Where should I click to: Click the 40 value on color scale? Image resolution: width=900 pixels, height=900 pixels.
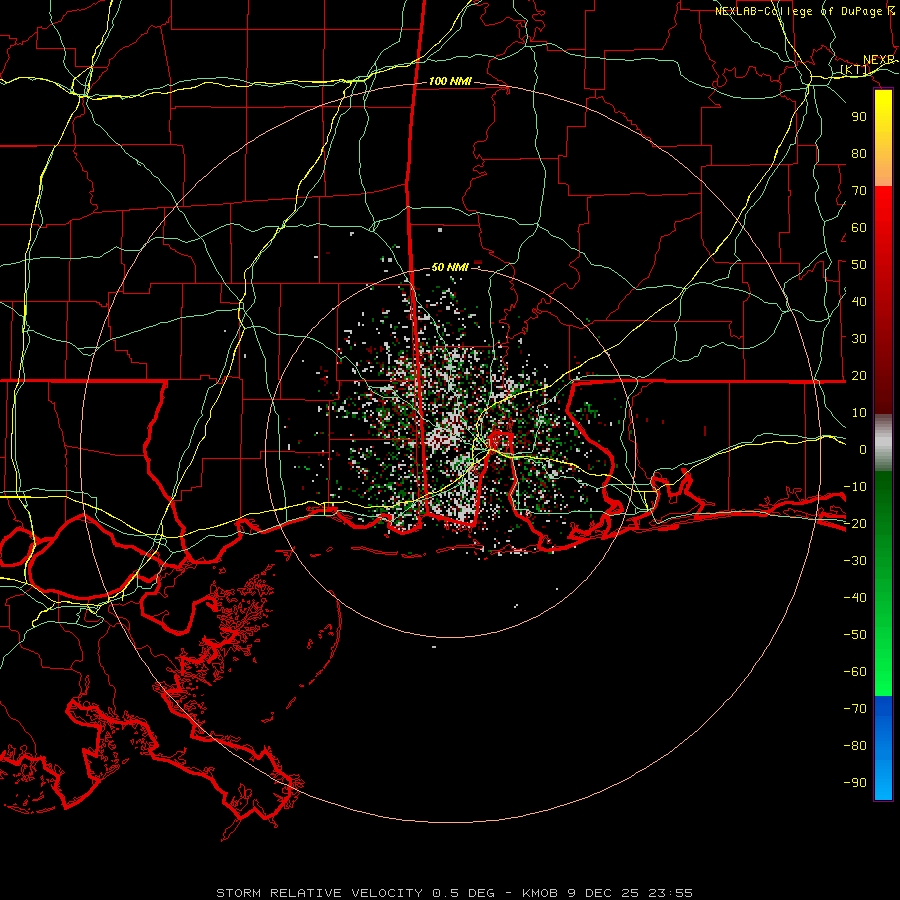pos(859,301)
